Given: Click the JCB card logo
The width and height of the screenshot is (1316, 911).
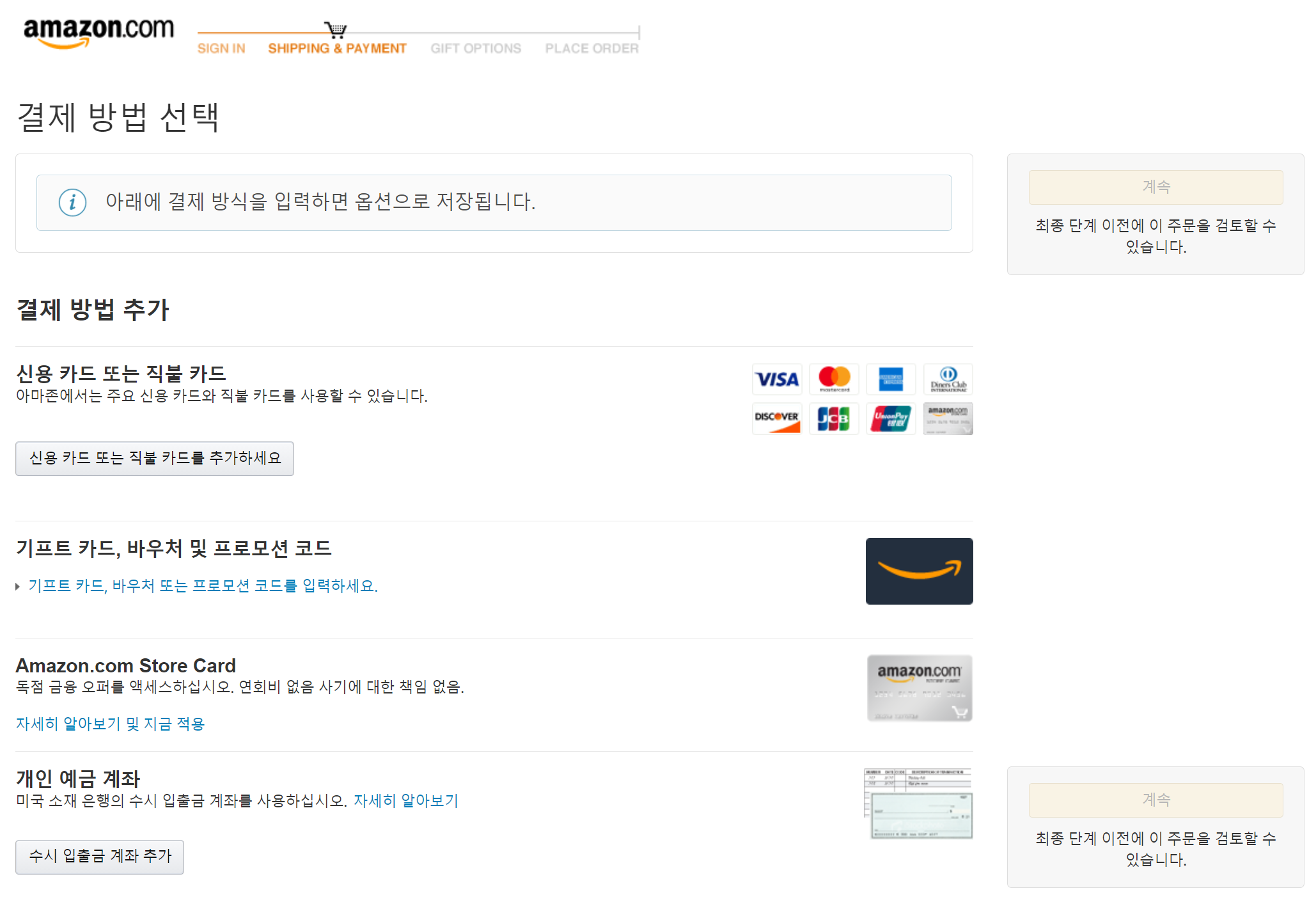Looking at the screenshot, I should tap(834, 418).
